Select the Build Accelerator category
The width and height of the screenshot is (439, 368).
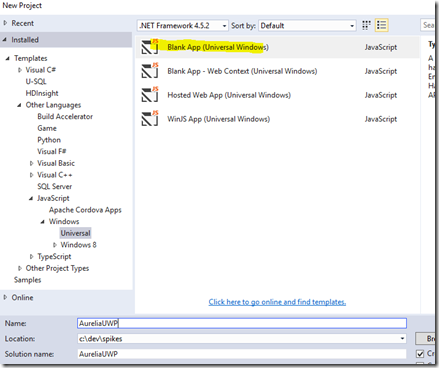65,117
